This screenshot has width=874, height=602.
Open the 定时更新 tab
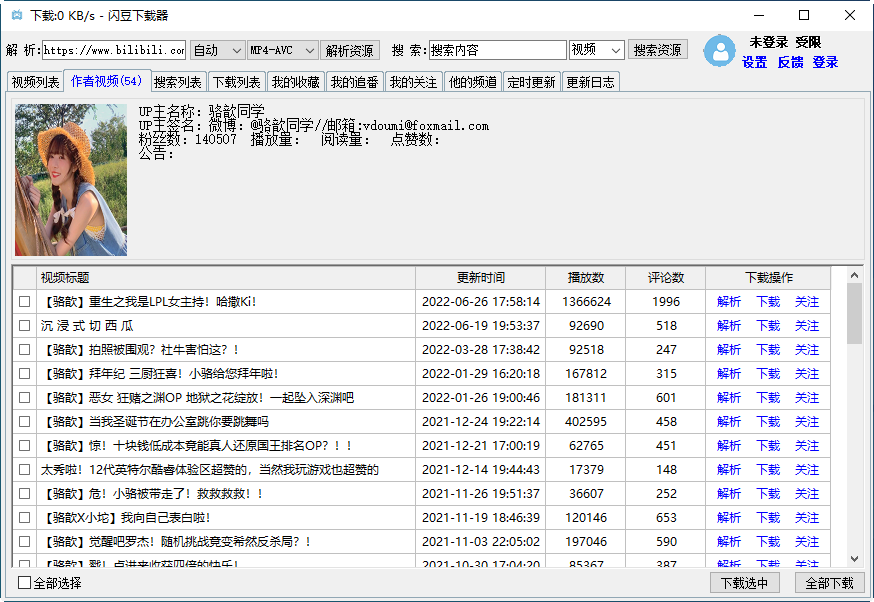[x=531, y=82]
